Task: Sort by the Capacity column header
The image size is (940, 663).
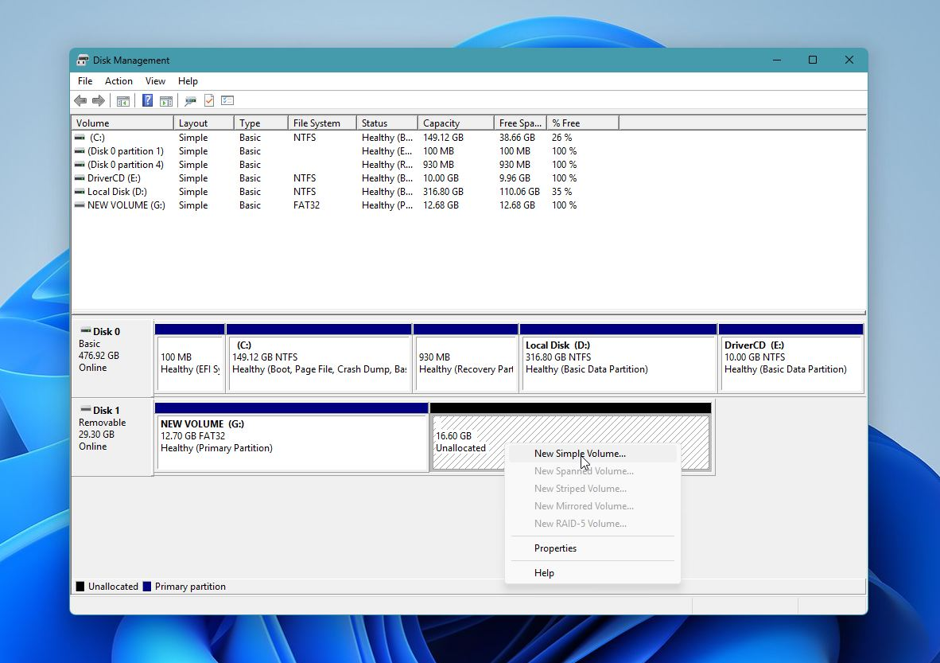Action: (x=456, y=123)
